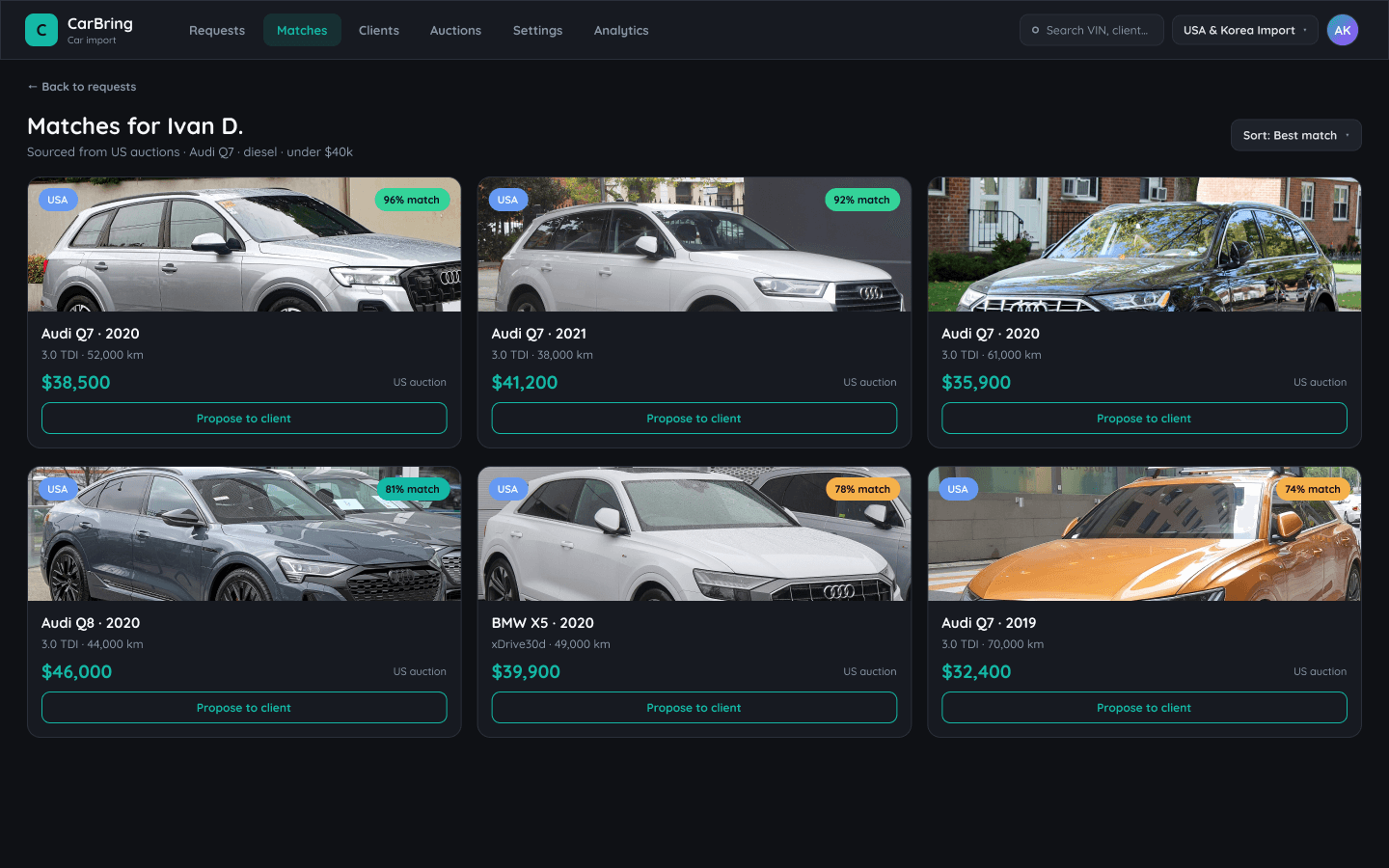
Task: Click the USA tag on the BMW X5 card
Action: [507, 489]
